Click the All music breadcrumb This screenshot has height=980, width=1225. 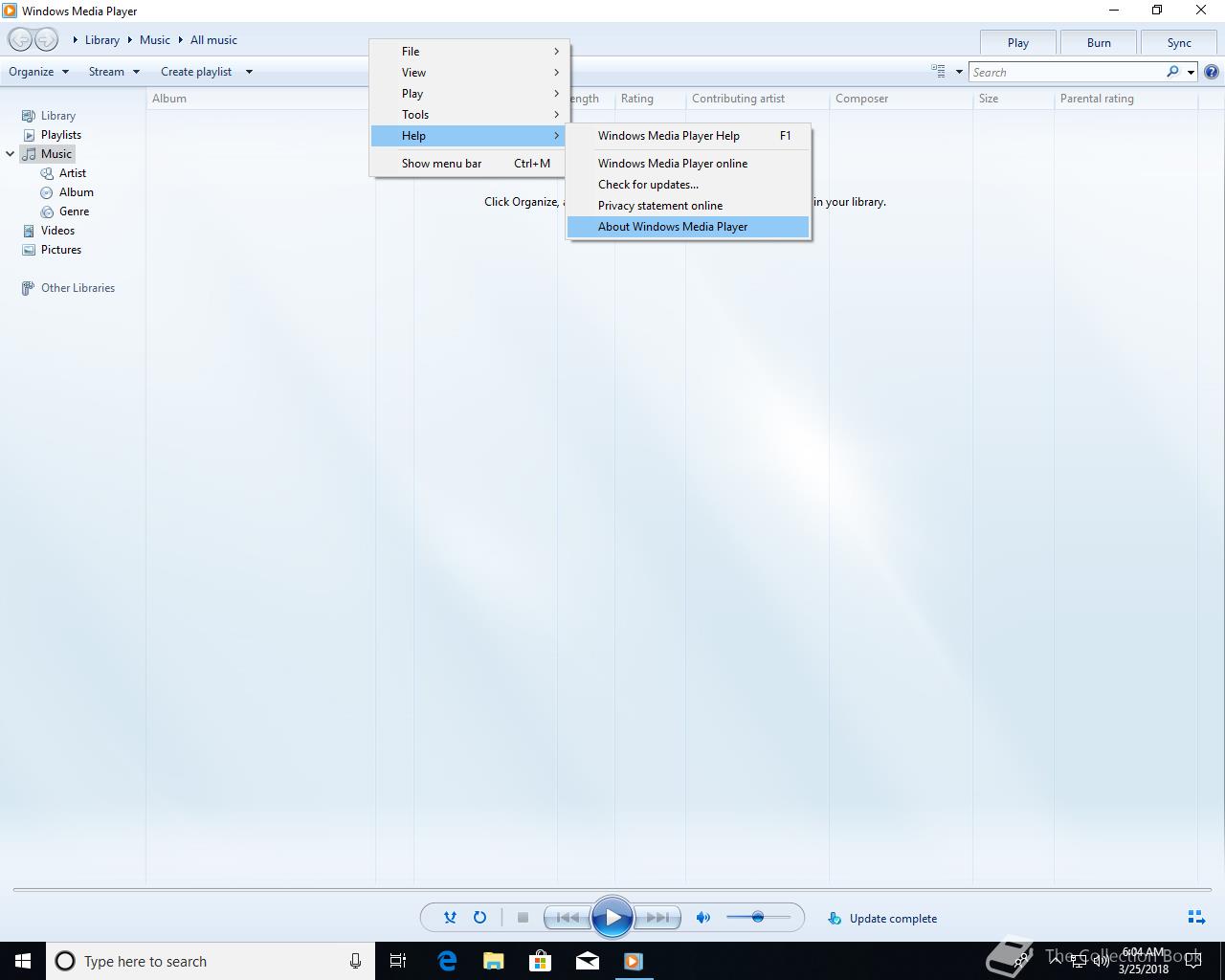tap(213, 40)
